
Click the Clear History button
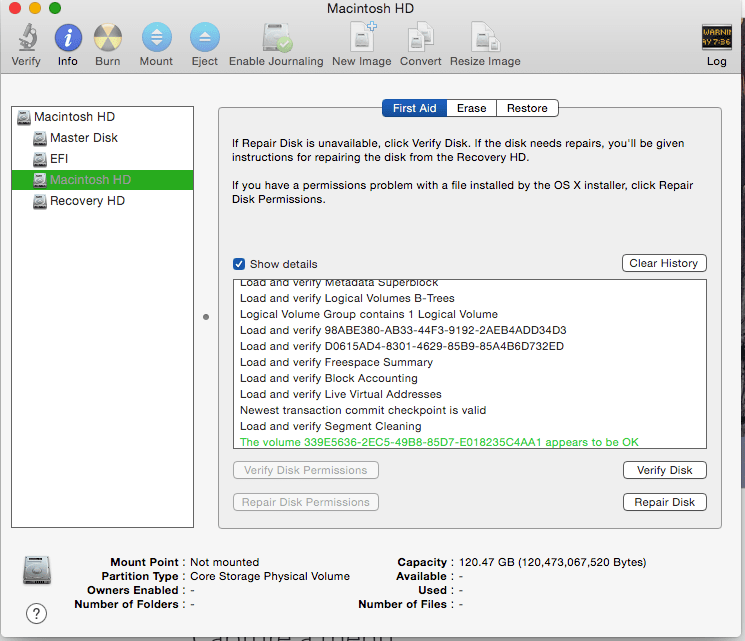coord(664,263)
